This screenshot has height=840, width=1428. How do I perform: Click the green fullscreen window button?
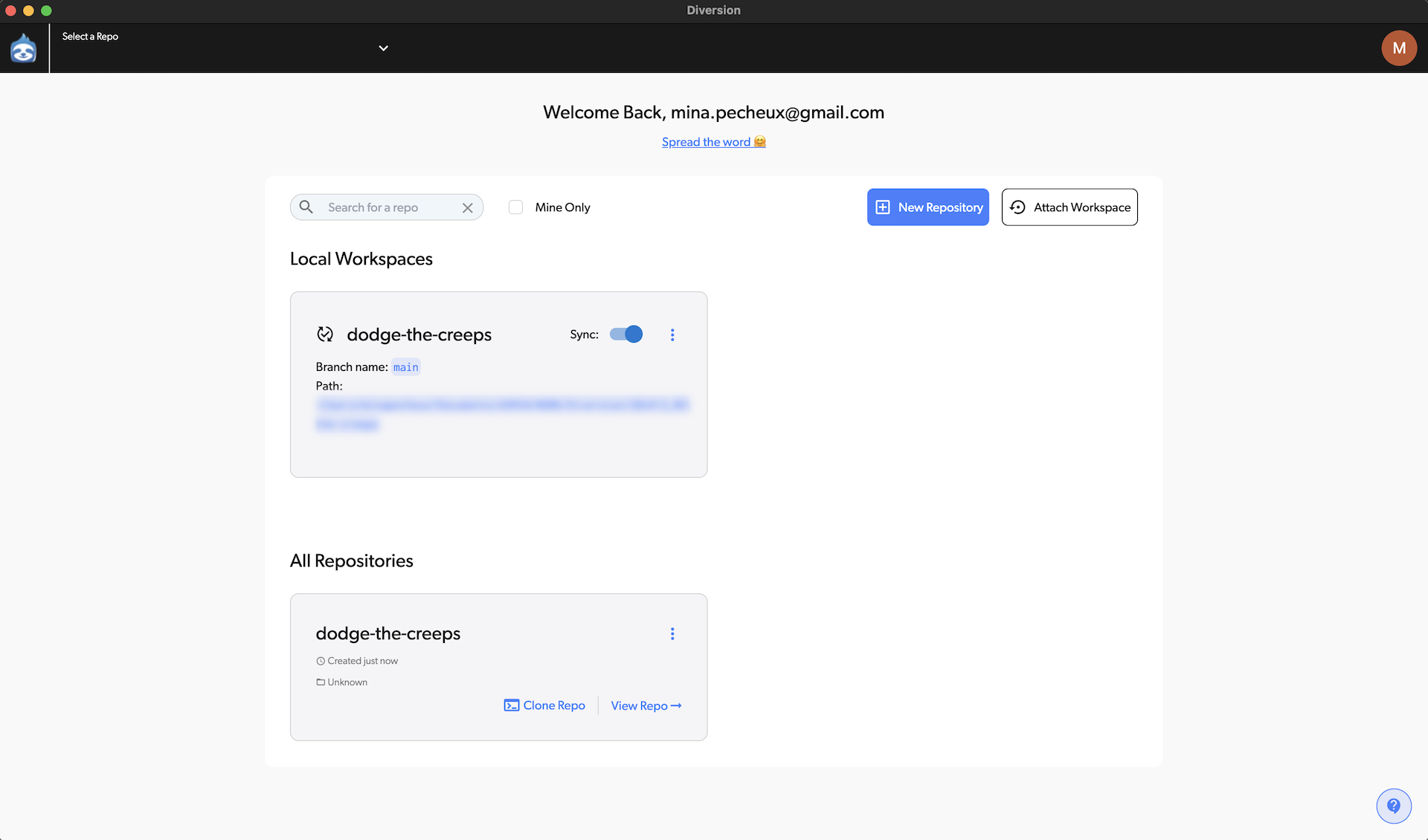[46, 10]
